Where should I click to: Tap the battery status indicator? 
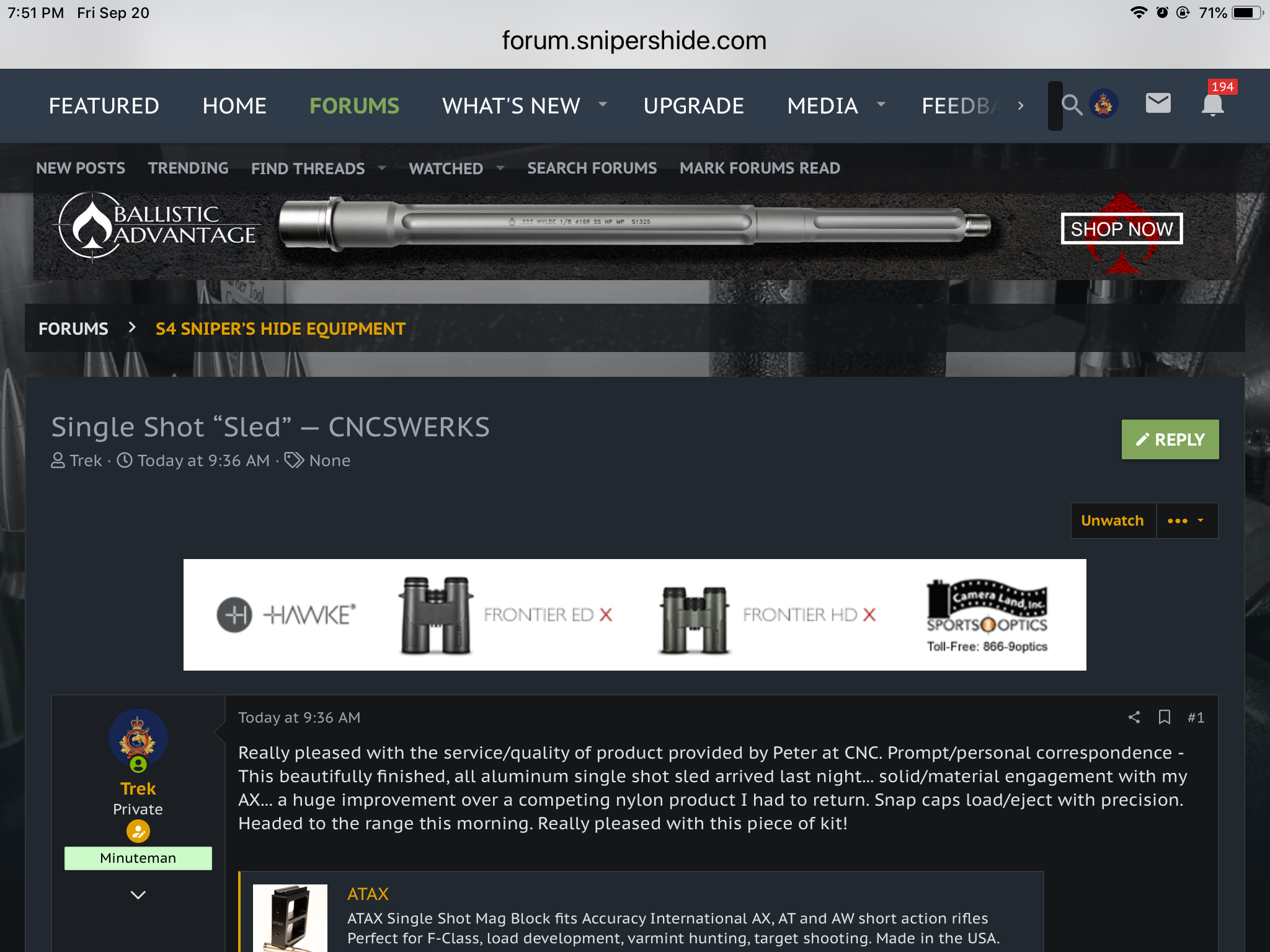click(x=1248, y=13)
